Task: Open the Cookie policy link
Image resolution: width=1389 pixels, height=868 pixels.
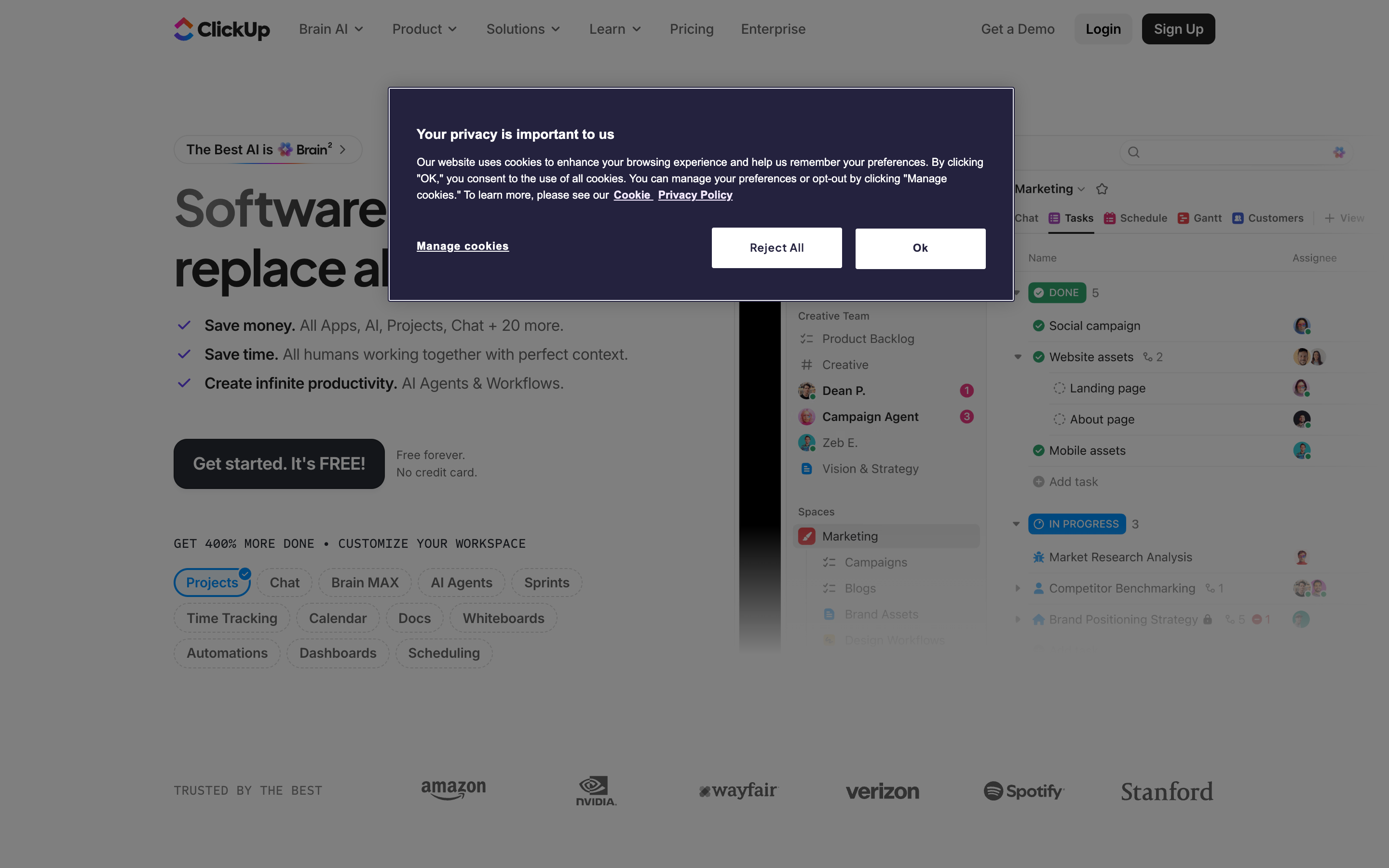Action: click(x=632, y=195)
